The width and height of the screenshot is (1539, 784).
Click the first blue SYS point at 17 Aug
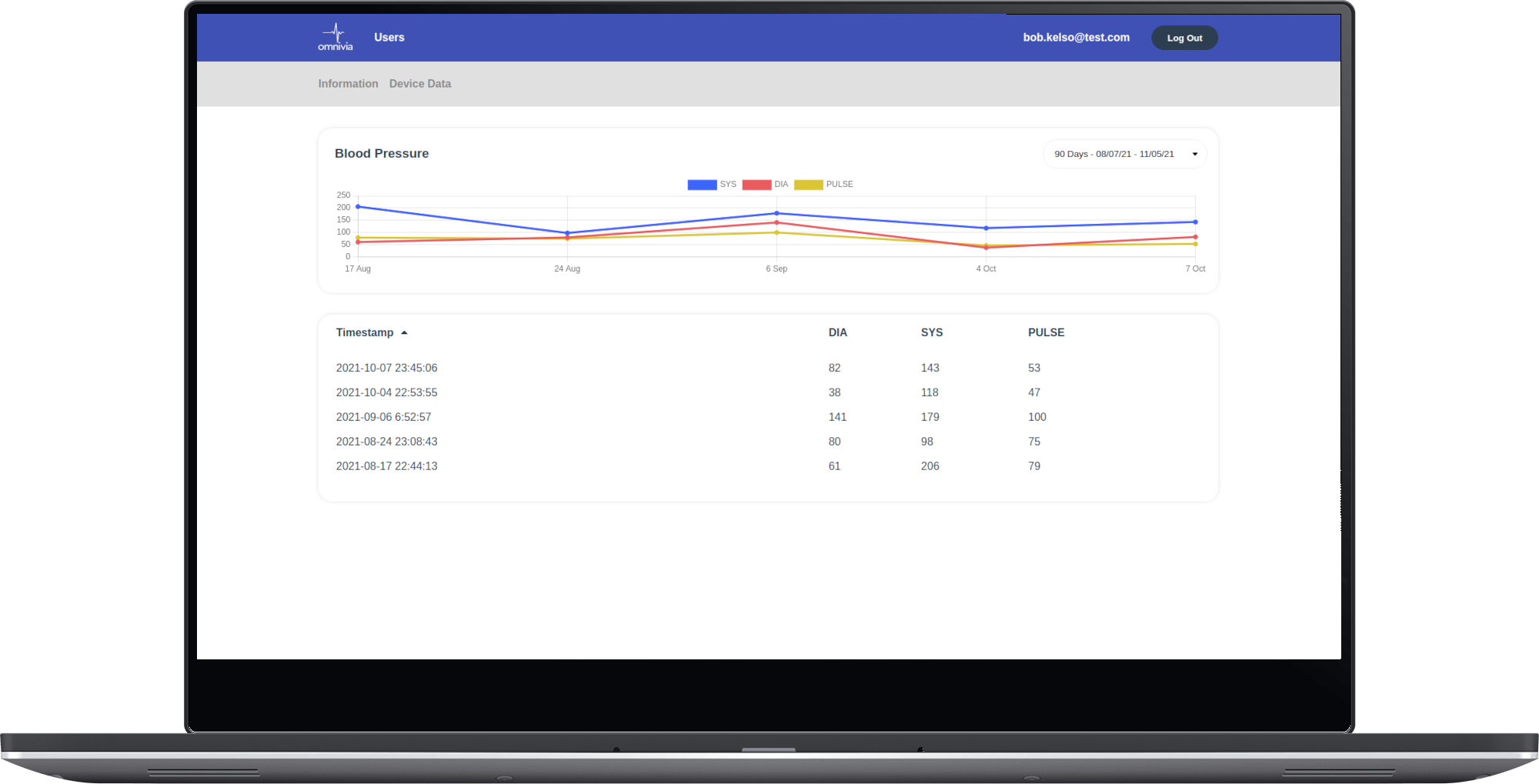point(358,206)
